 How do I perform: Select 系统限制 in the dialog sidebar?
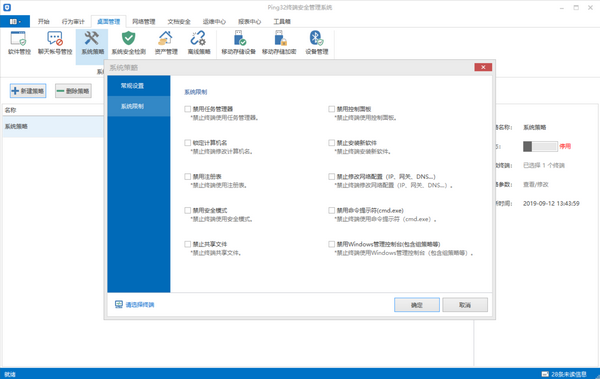[x=139, y=106]
